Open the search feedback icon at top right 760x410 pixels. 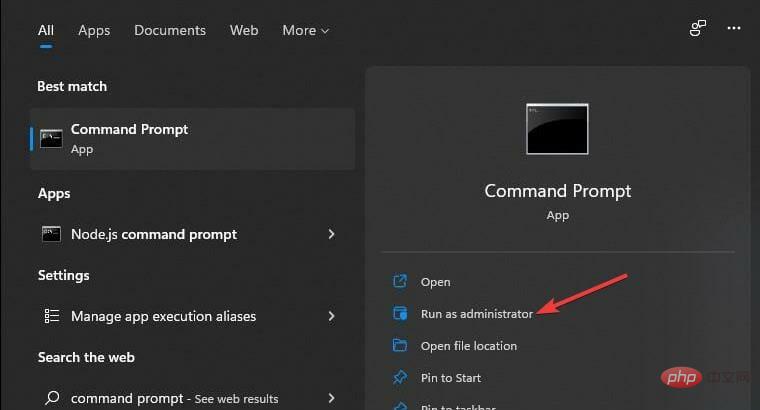698,30
